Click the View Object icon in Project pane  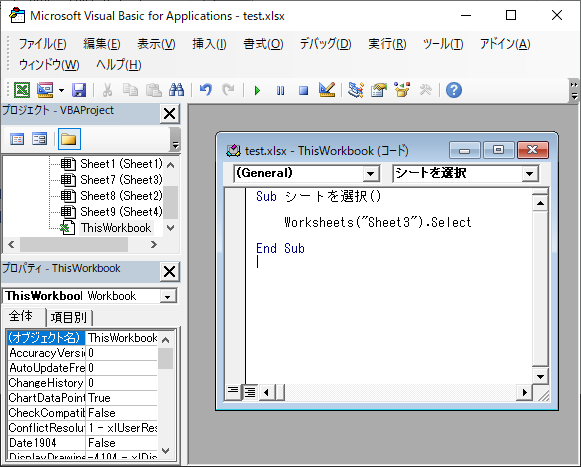40,139
